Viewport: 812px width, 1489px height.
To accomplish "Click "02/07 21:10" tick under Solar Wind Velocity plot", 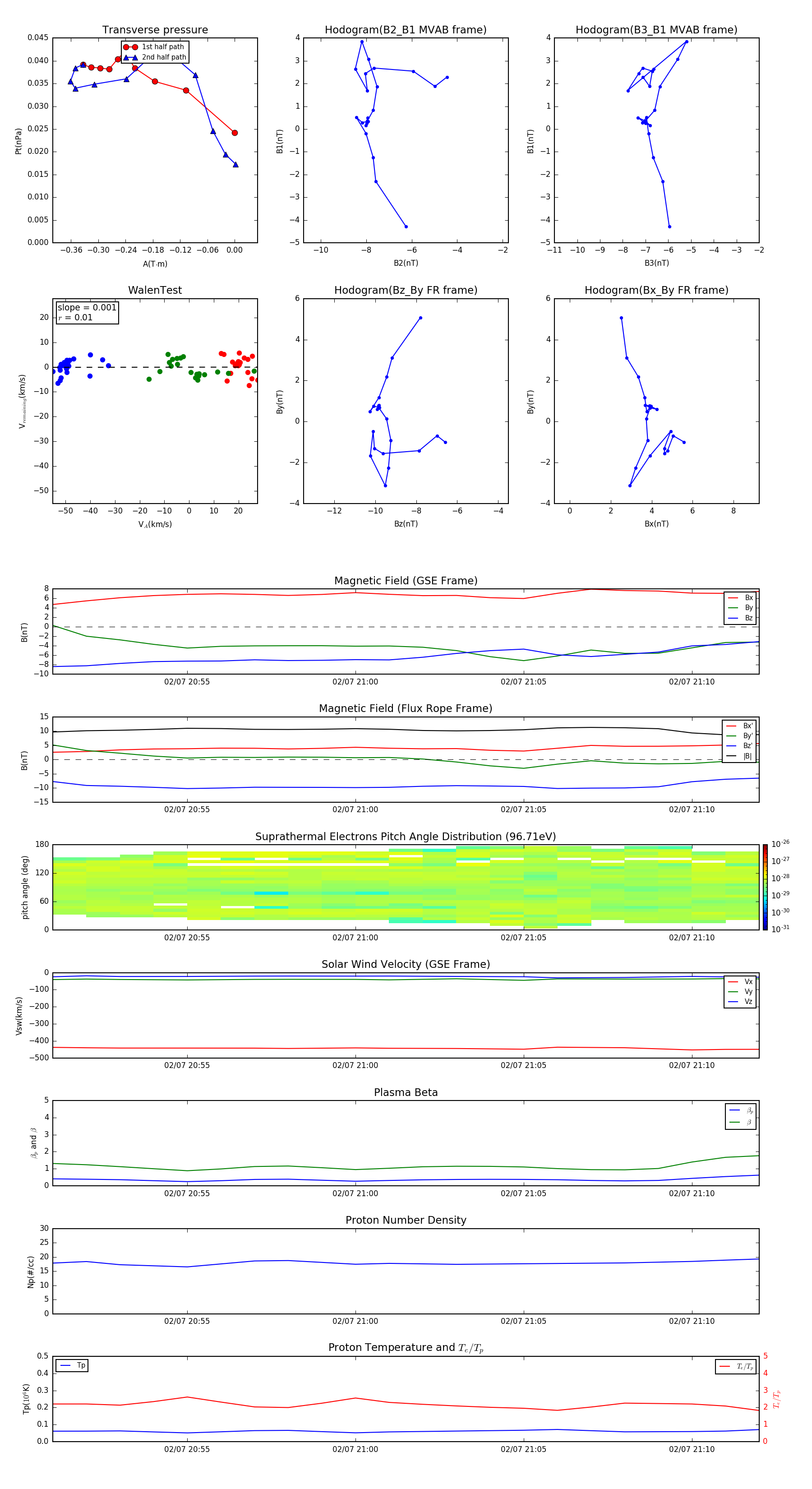I will 692,1065.
